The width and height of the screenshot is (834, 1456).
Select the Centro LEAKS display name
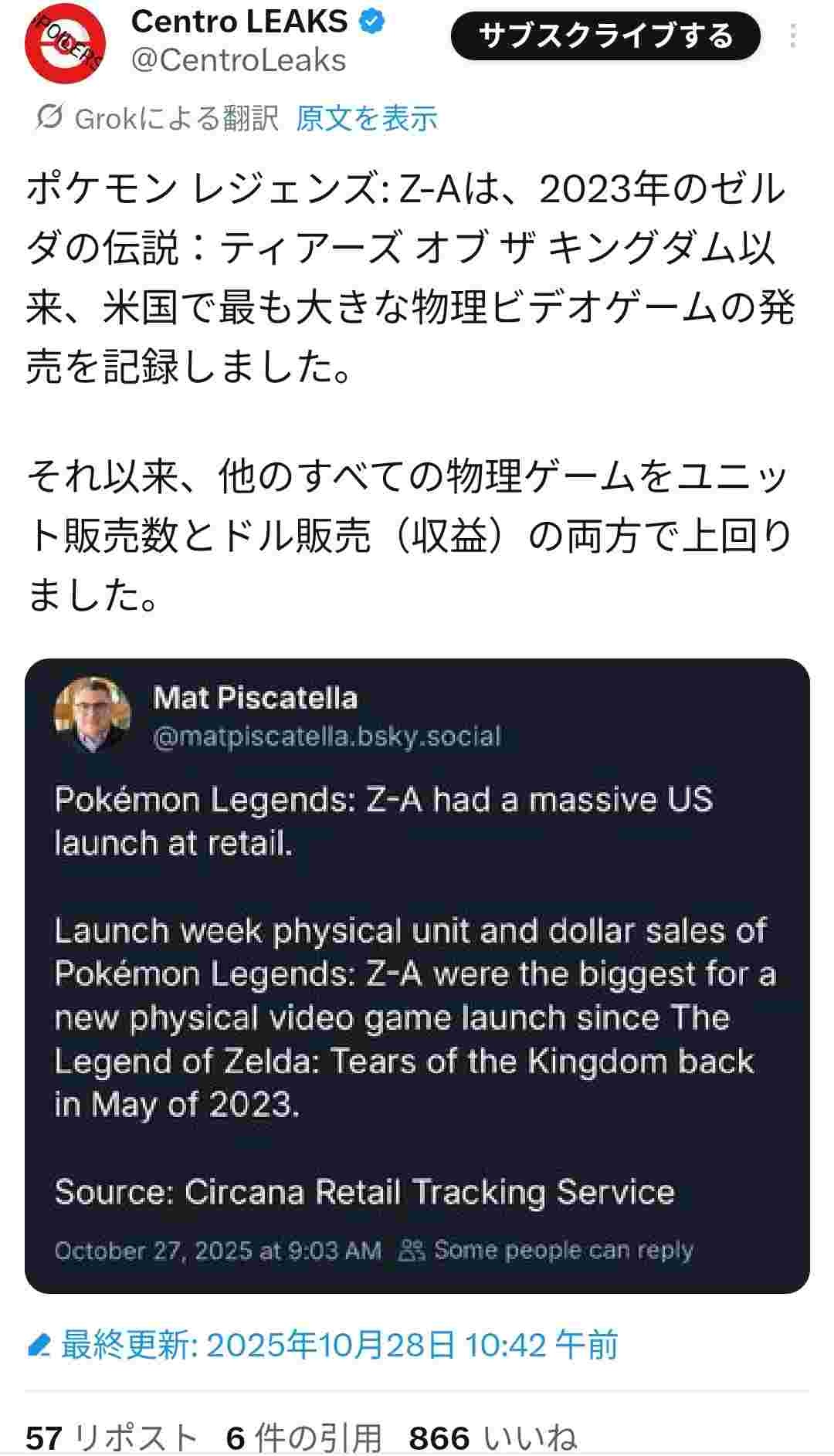point(239,22)
